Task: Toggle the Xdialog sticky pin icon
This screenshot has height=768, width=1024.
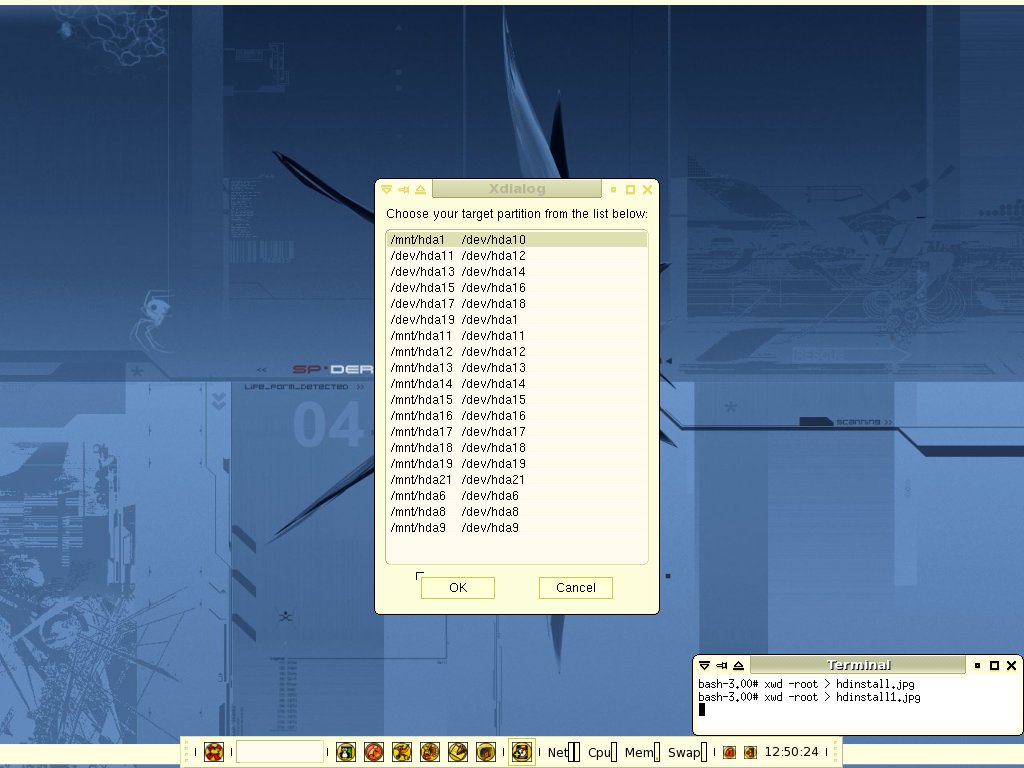Action: click(x=404, y=189)
